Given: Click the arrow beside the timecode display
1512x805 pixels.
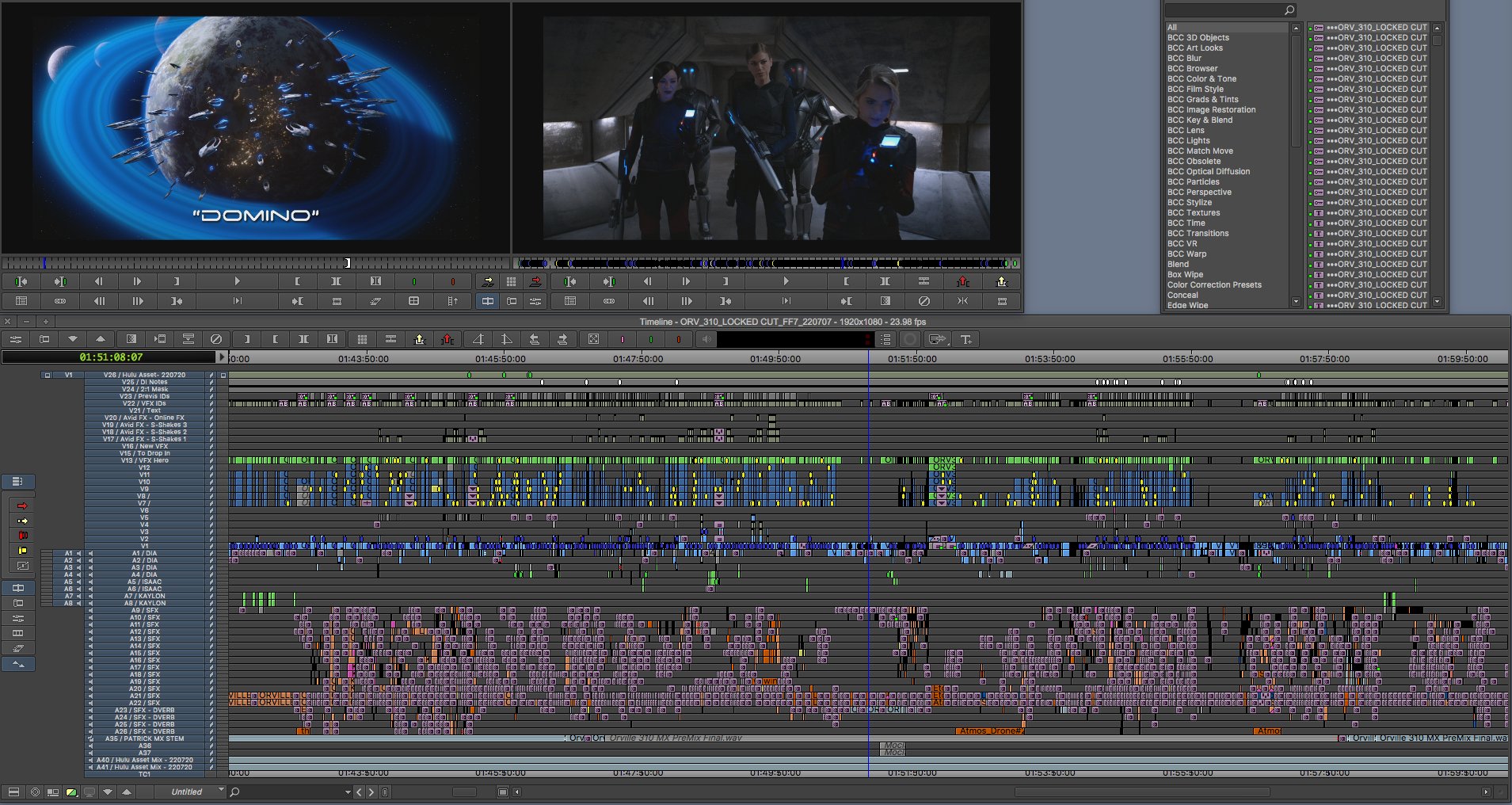Looking at the screenshot, I should tap(222, 357).
